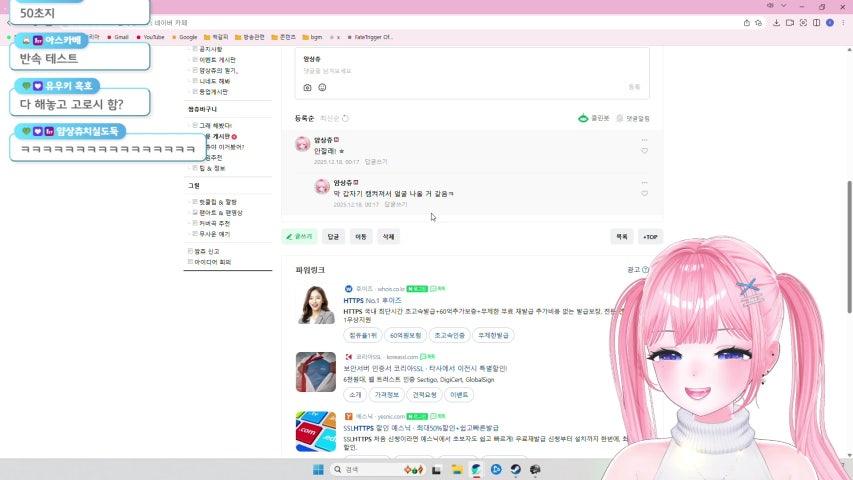This screenshot has width=853, height=480.
Task: Click the '글쓰기' write post button
Action: (299, 237)
